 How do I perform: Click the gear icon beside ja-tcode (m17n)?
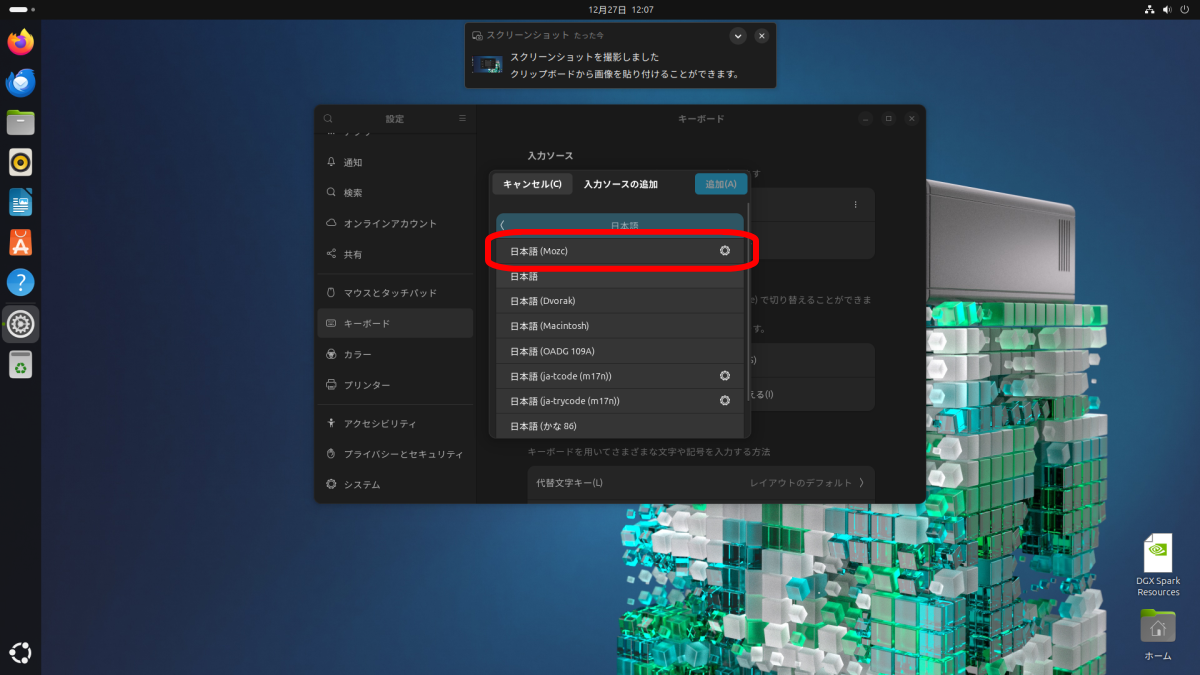(x=725, y=376)
